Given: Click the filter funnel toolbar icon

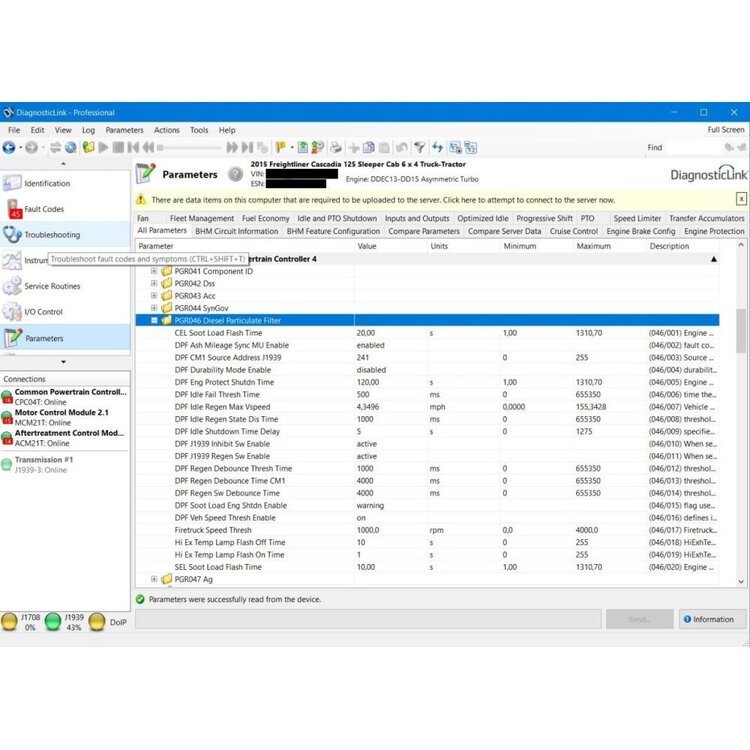Looking at the screenshot, I should pos(421,147).
